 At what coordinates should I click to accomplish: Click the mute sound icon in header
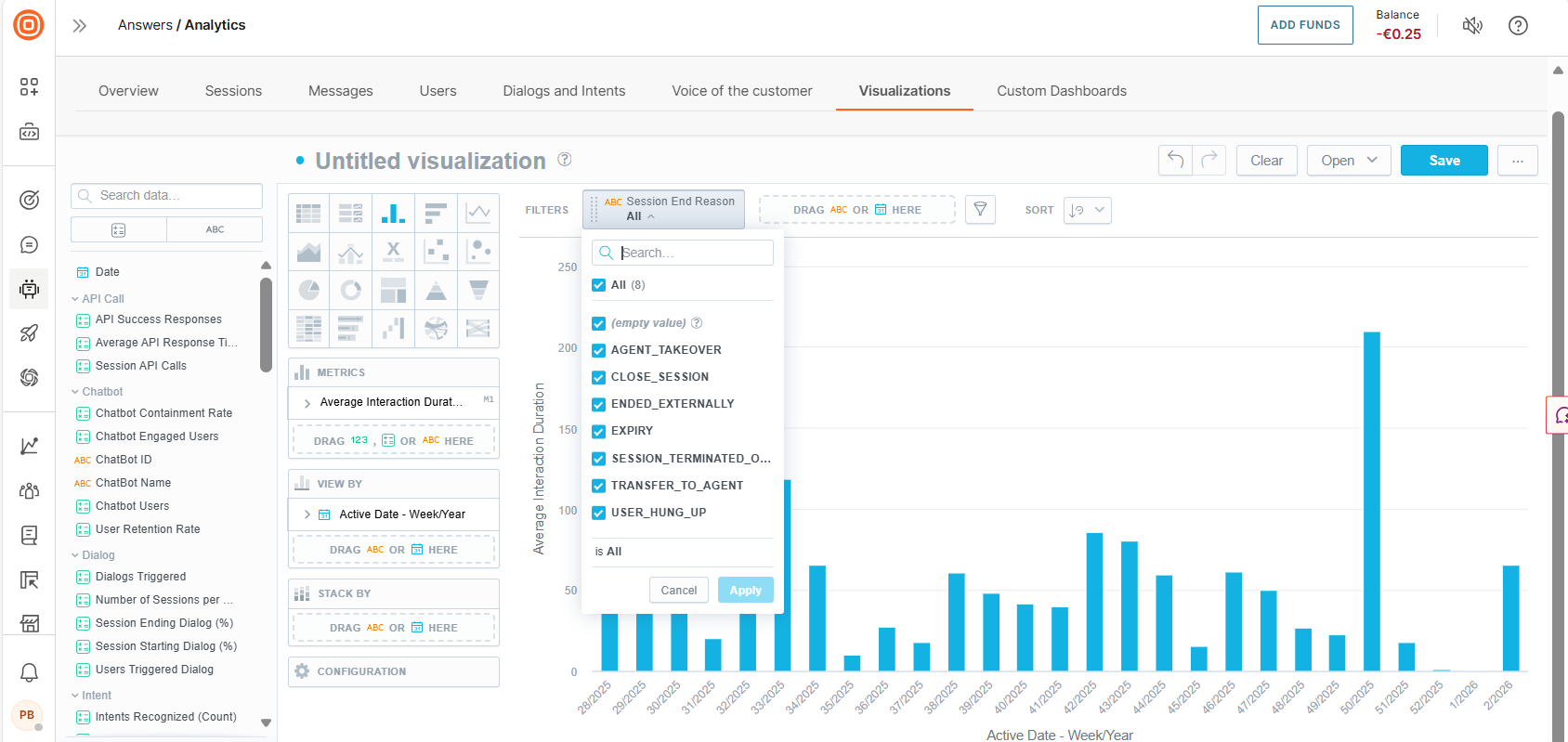[1472, 25]
